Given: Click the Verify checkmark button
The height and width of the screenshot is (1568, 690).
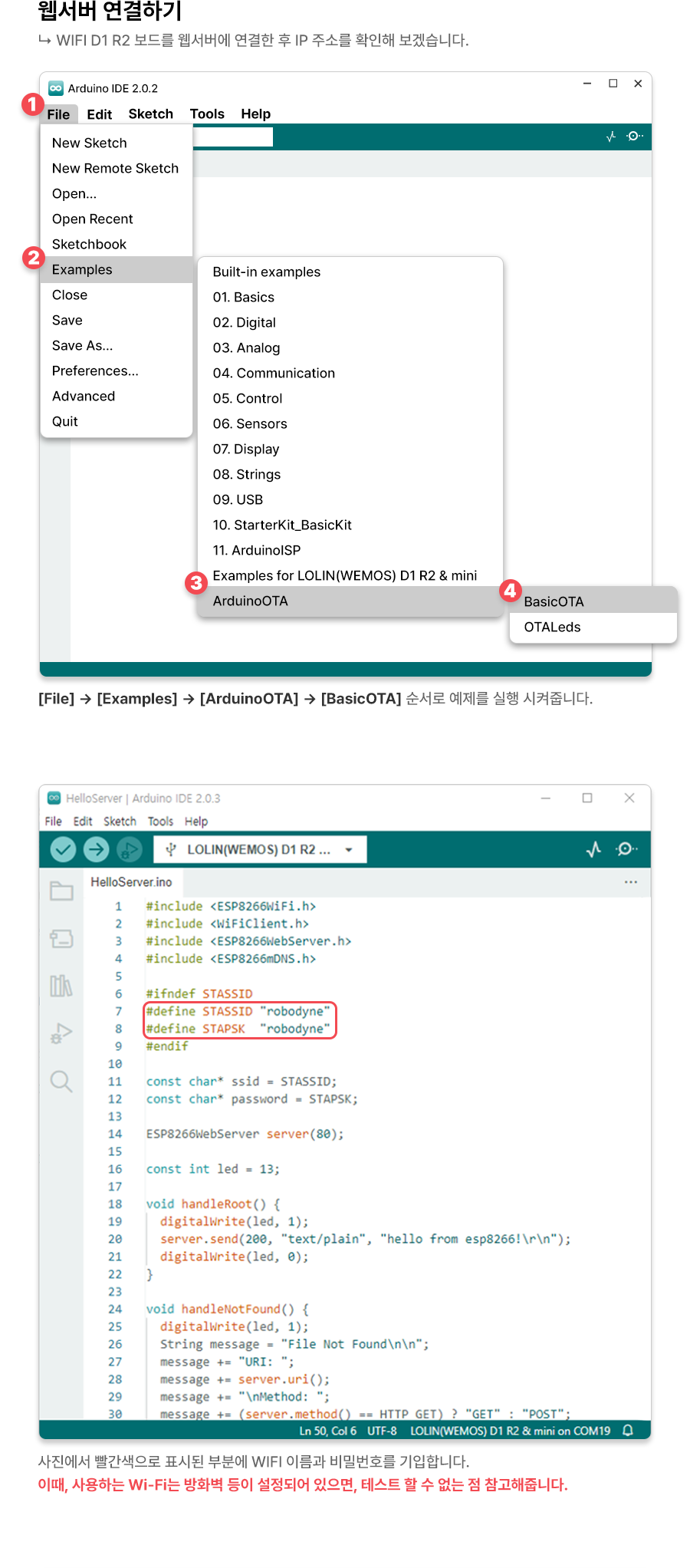Looking at the screenshot, I should [x=63, y=849].
